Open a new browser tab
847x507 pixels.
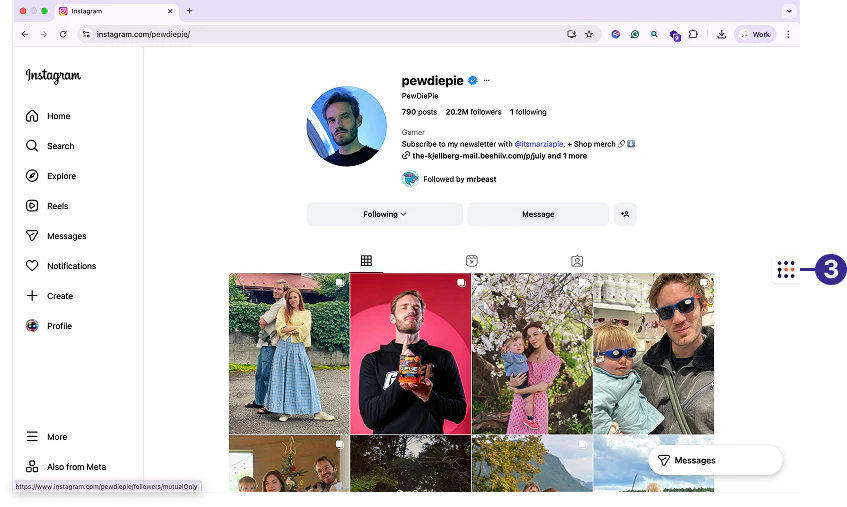(x=190, y=11)
